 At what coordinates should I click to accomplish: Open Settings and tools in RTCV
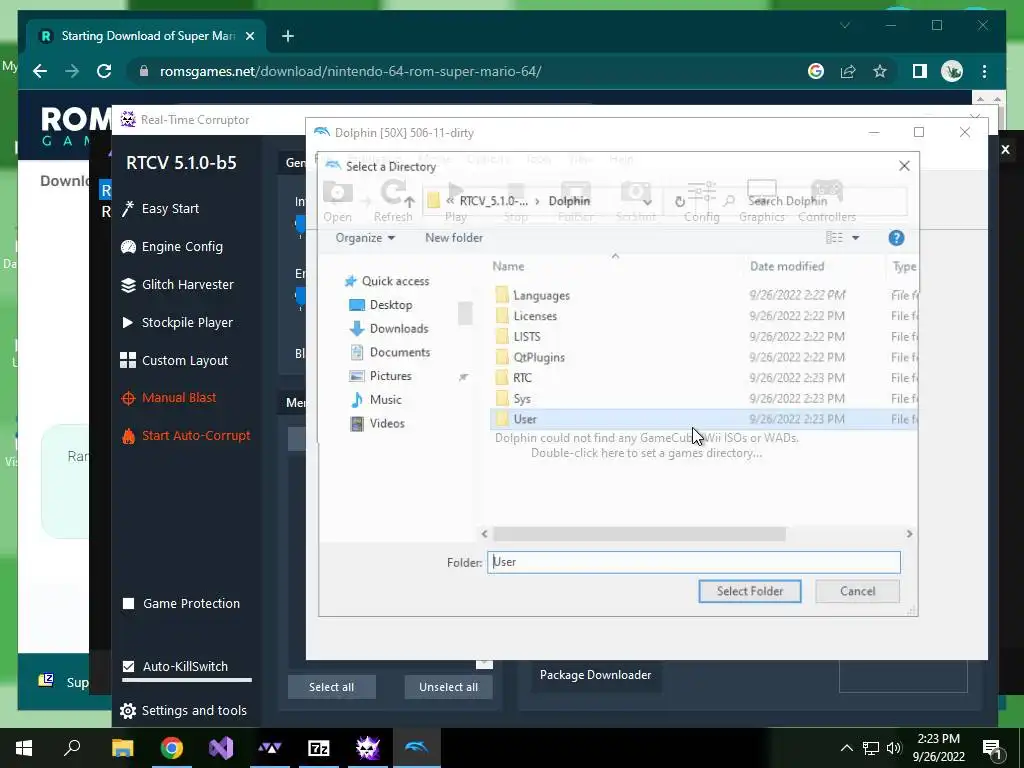tap(184, 710)
